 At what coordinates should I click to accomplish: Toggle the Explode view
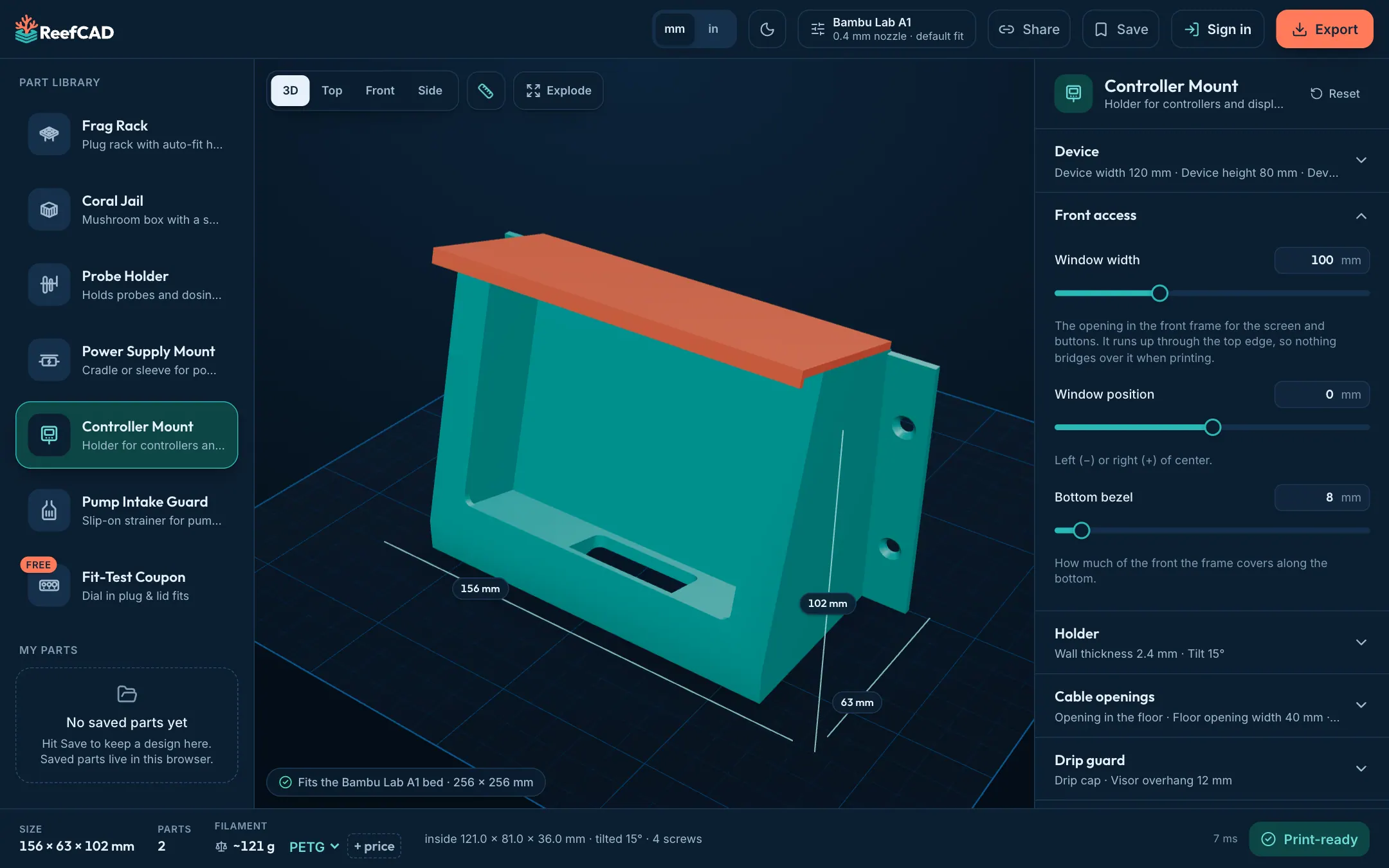pyautogui.click(x=558, y=91)
